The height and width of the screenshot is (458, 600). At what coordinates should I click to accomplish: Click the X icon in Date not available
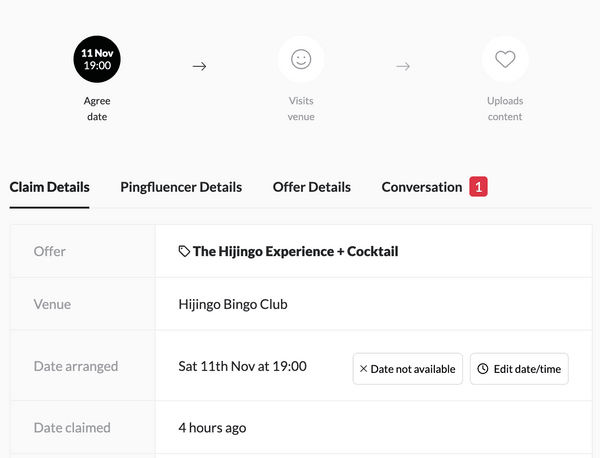(x=363, y=369)
